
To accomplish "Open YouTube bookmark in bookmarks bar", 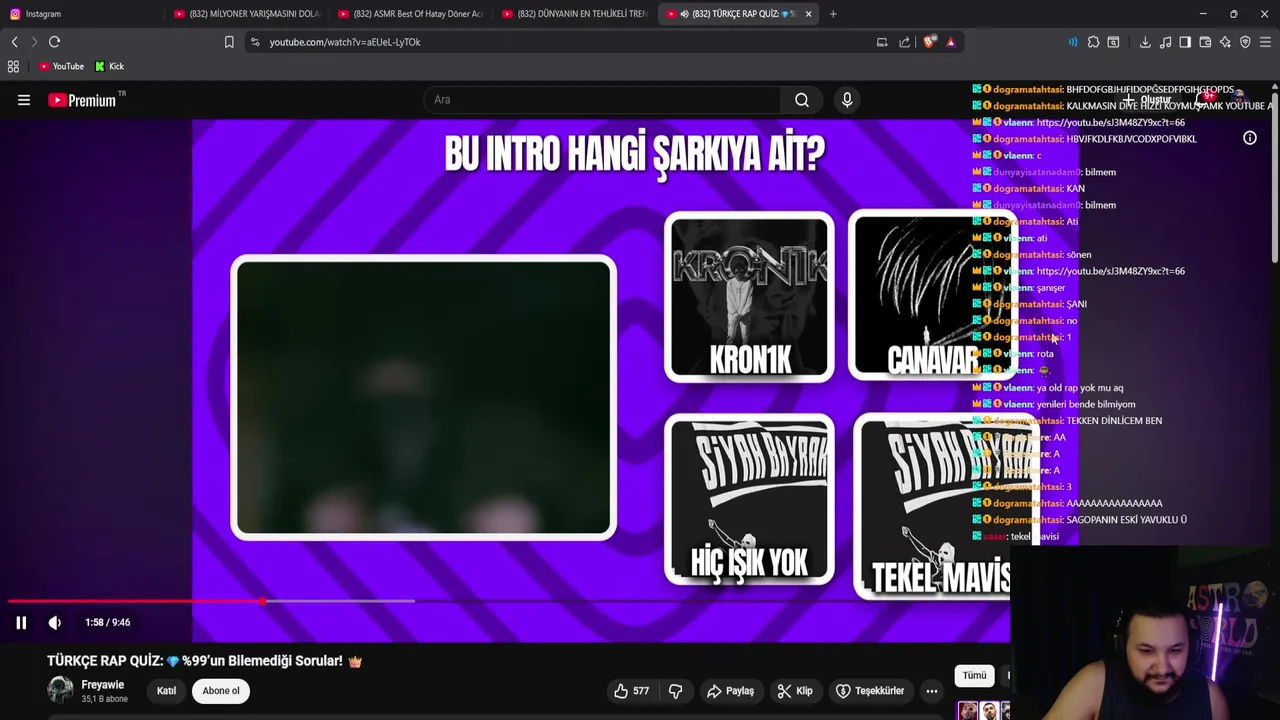I will tap(61, 66).
